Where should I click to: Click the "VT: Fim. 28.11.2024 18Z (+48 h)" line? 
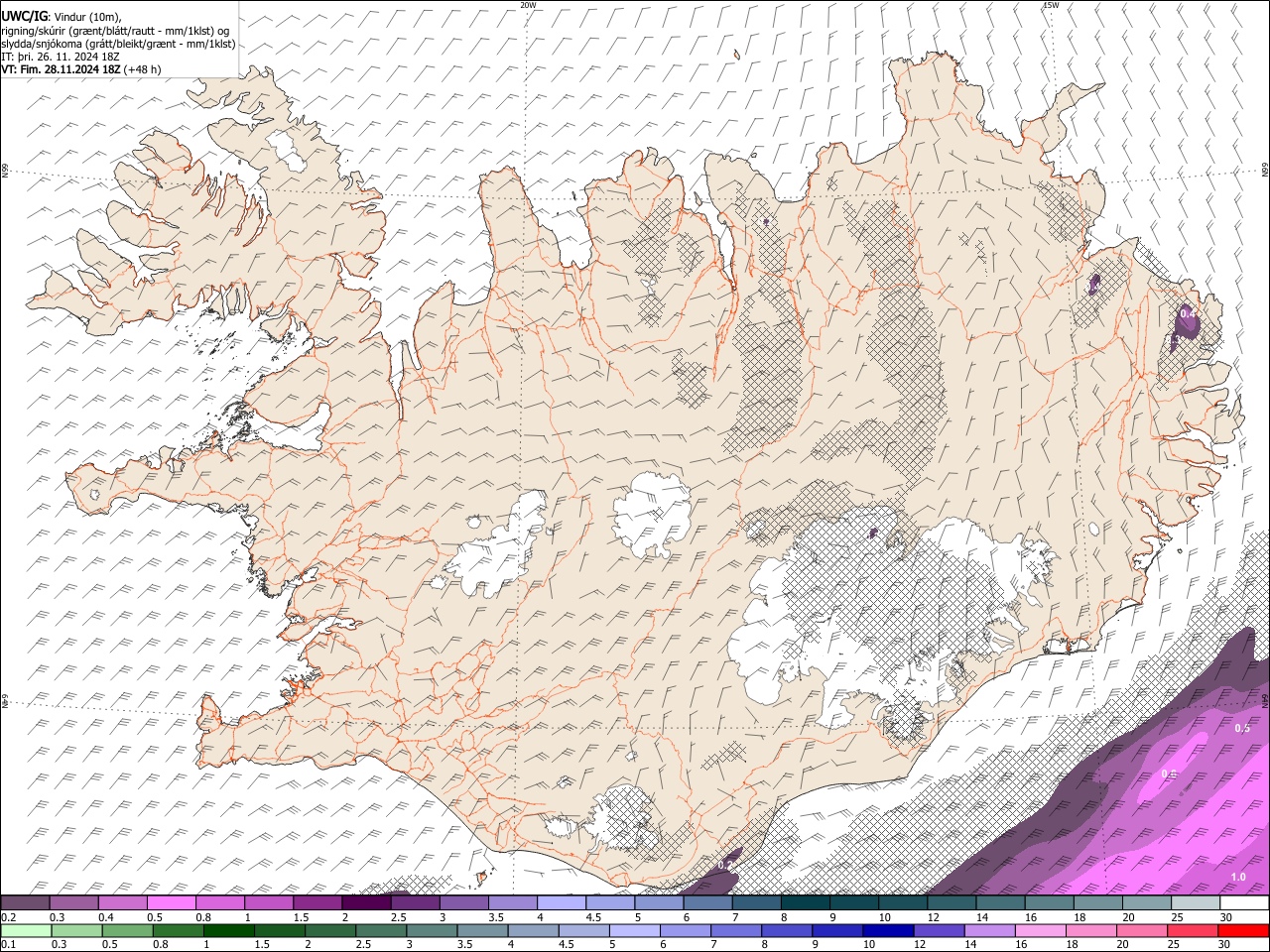click(80, 69)
